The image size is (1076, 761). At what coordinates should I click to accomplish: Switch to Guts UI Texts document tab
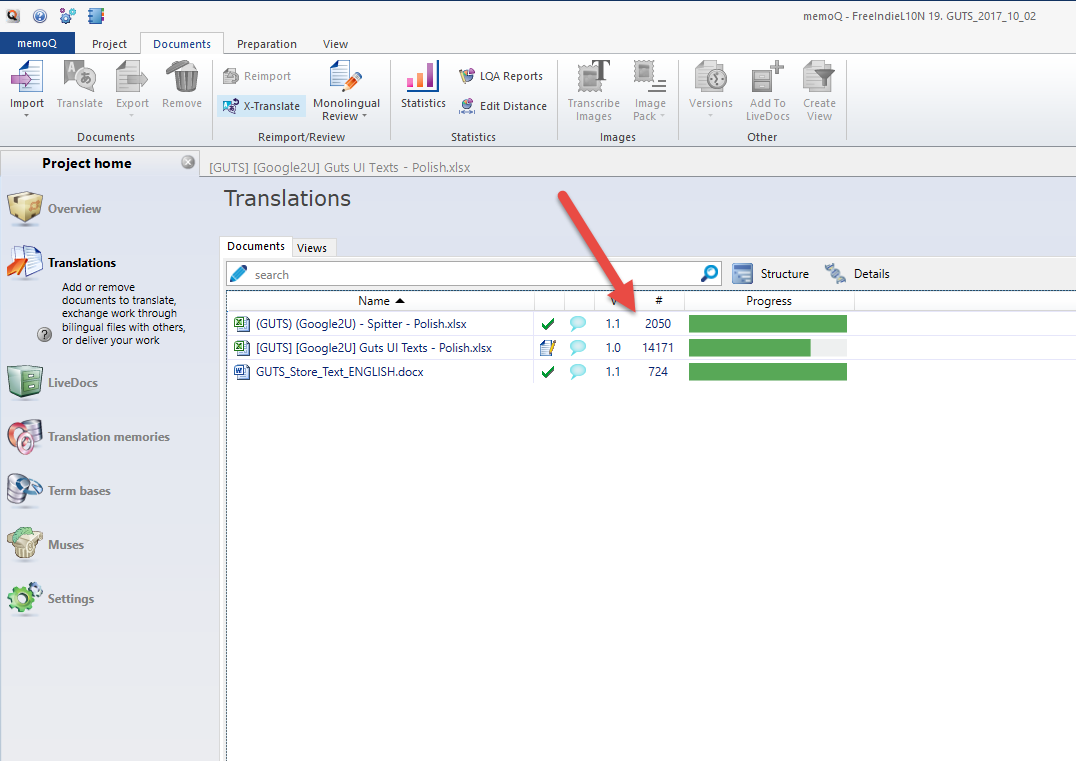(x=340, y=167)
